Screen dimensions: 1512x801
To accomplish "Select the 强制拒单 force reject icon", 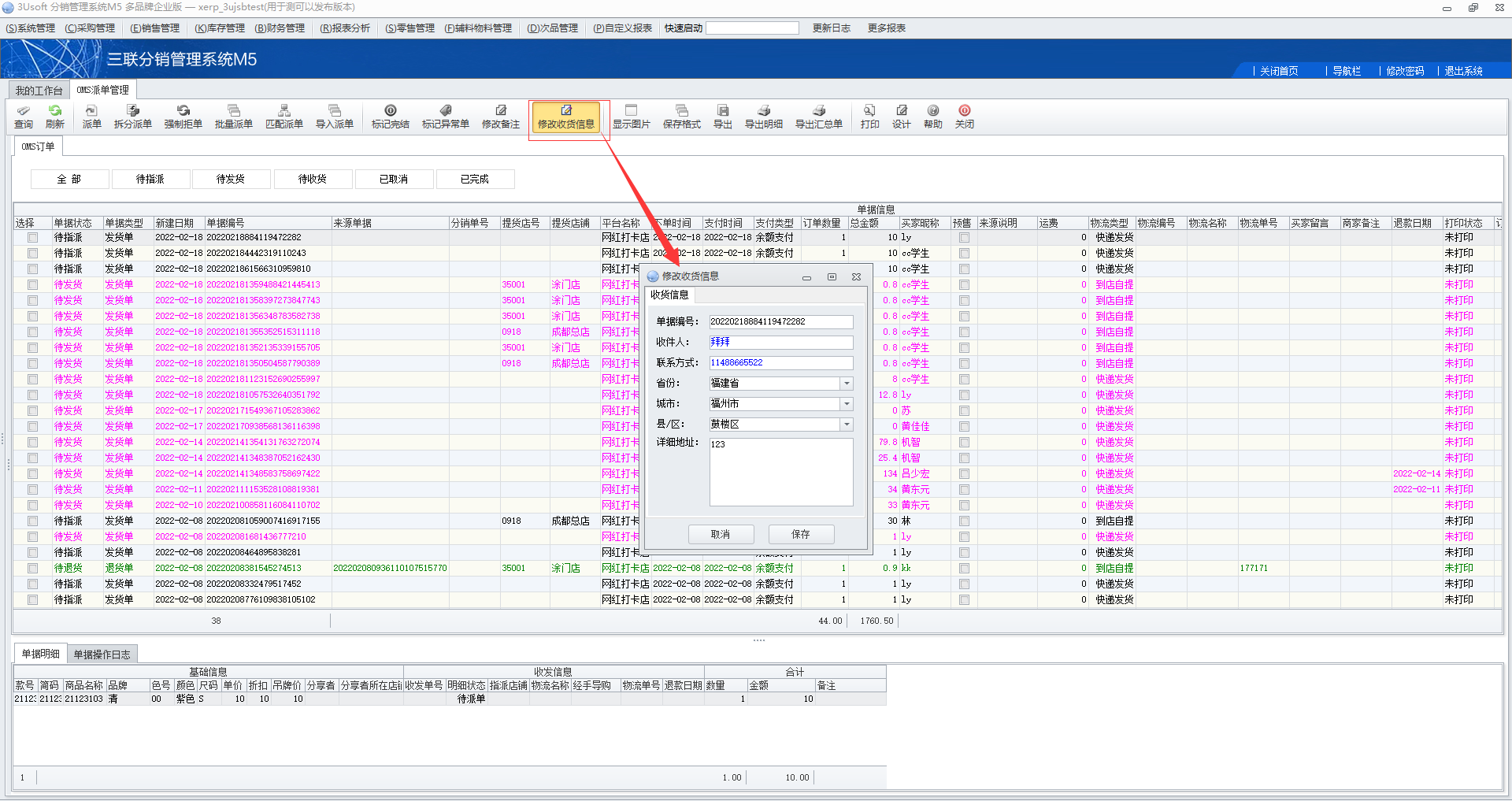I will (x=183, y=117).
